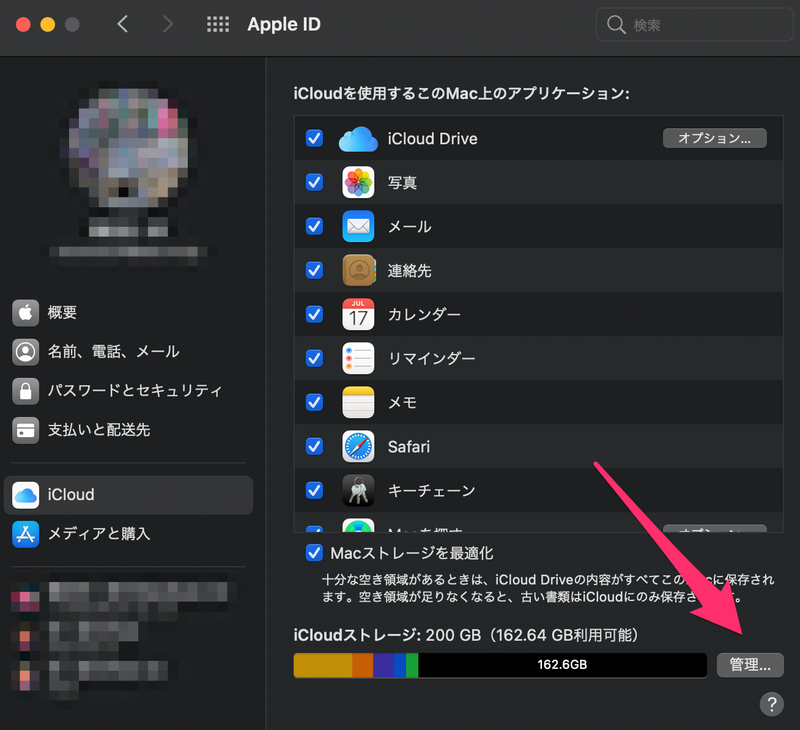Viewport: 800px width, 730px height.
Task: Click the Keychain (キーチェーン) keys icon
Action: (x=358, y=490)
